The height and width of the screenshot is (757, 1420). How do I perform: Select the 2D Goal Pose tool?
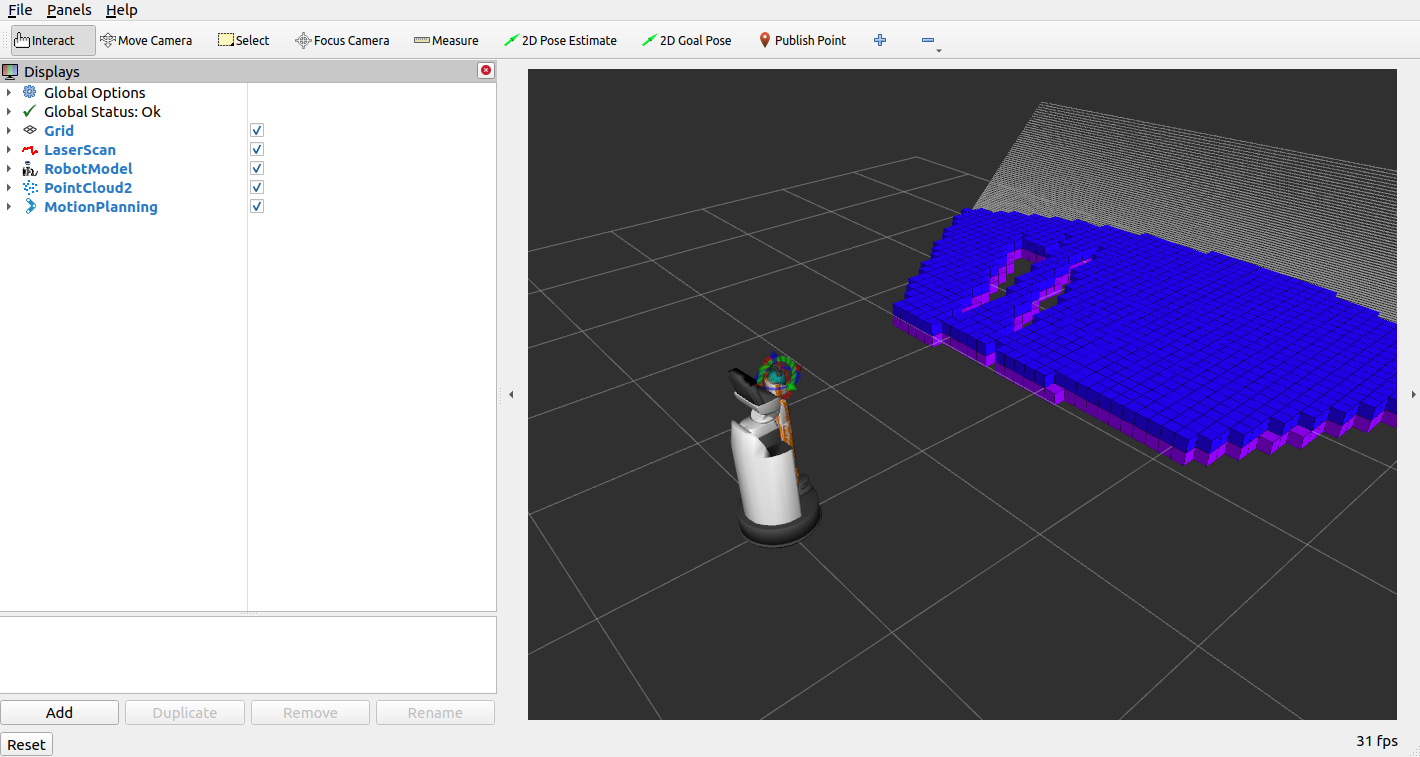(x=687, y=40)
